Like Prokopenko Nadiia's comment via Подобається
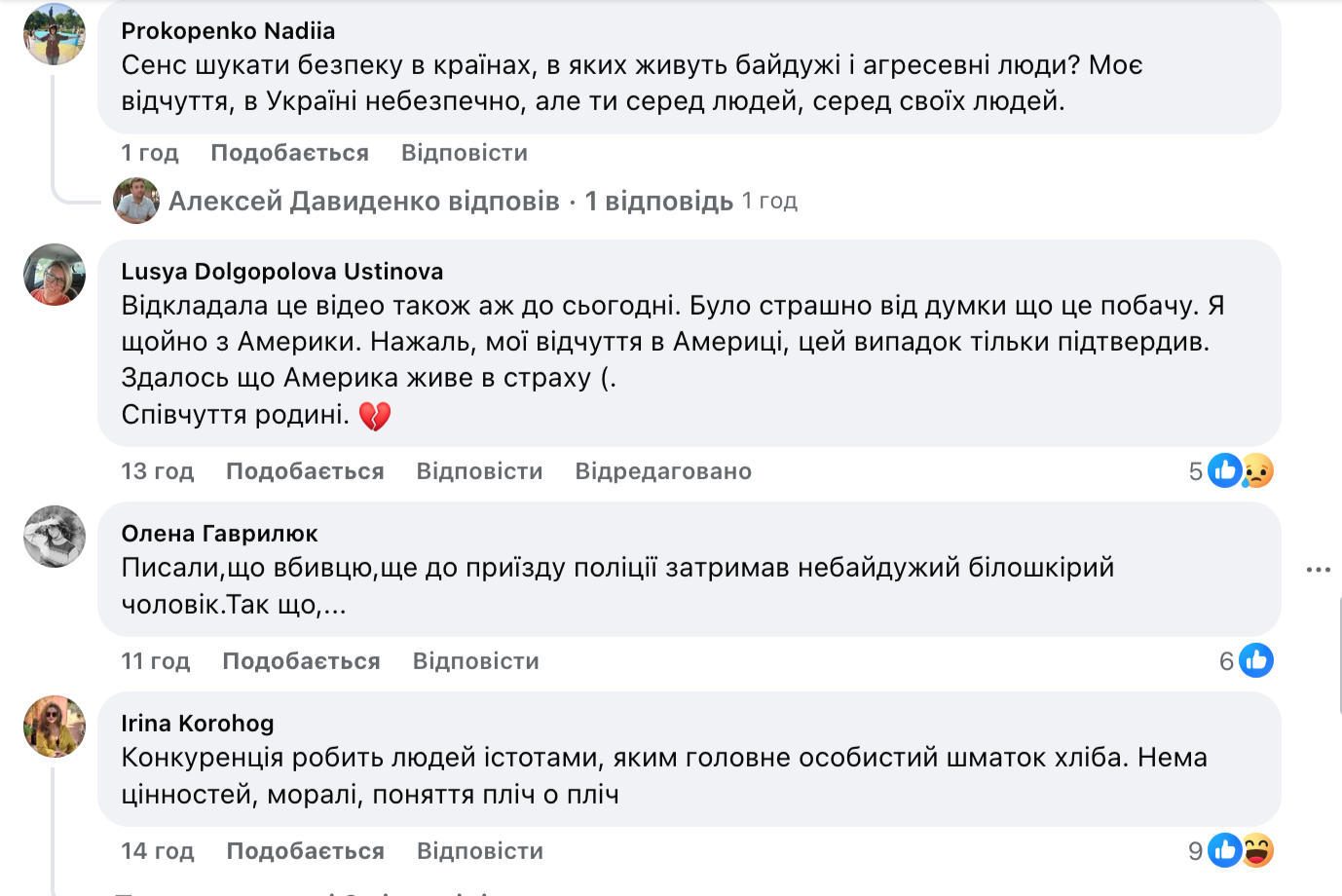Screen dimensions: 1342x896 pos(289,153)
